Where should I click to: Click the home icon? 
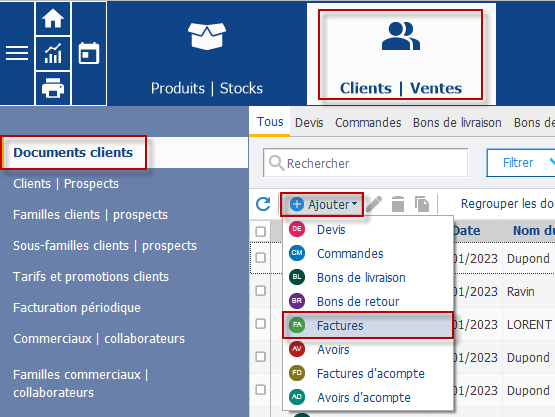point(53,18)
